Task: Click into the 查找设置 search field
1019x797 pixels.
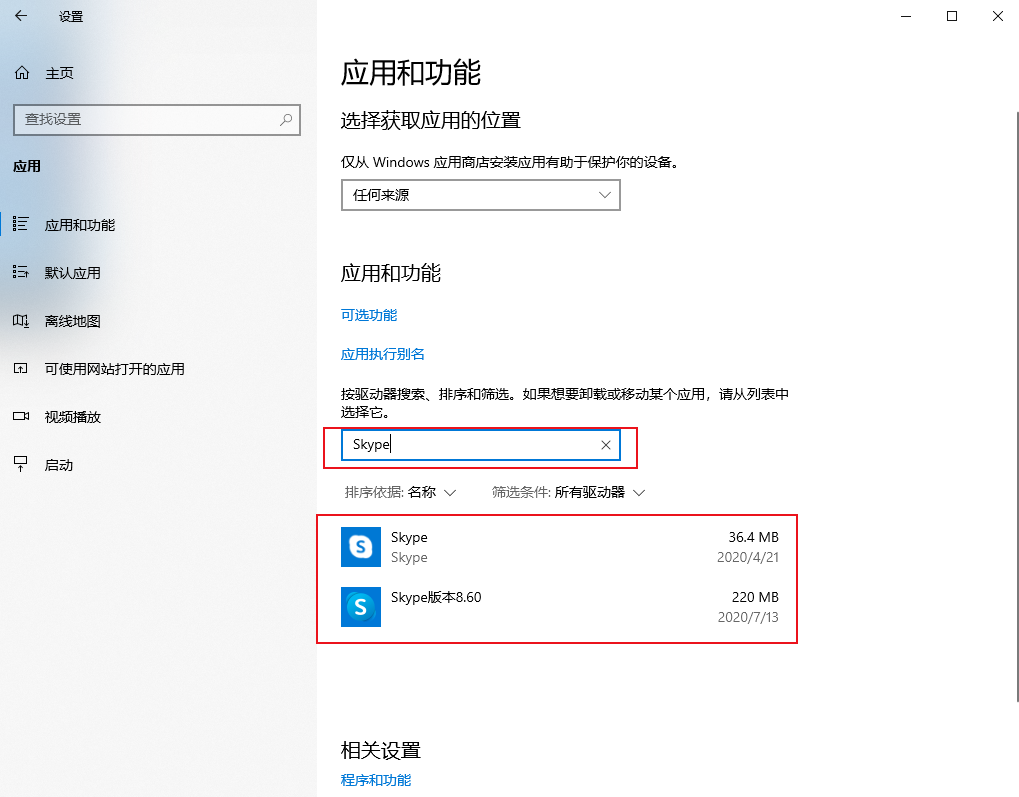Action: 157,120
